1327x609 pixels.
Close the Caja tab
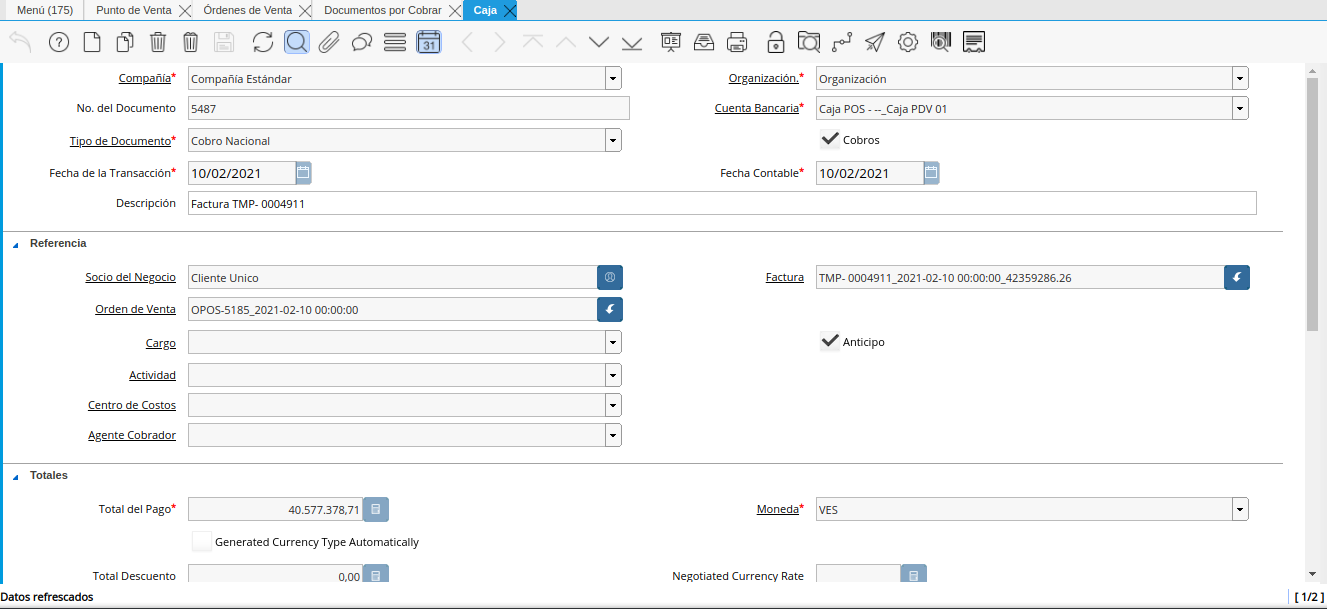coord(510,11)
